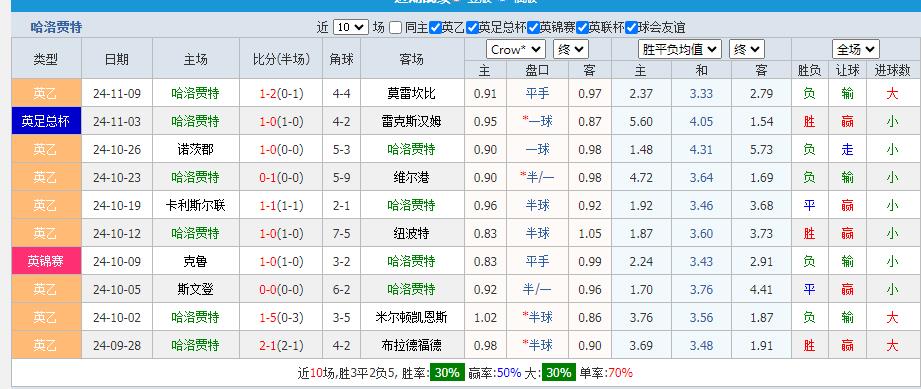Screen dimensions: 921x389
Task: Open opponent 纽波特 team link
Action: [x=412, y=233]
